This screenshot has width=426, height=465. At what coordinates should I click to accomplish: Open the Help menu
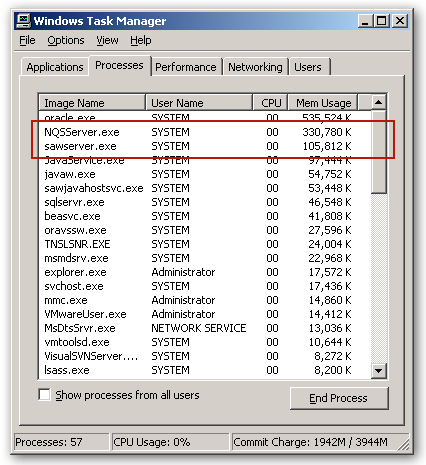click(141, 40)
